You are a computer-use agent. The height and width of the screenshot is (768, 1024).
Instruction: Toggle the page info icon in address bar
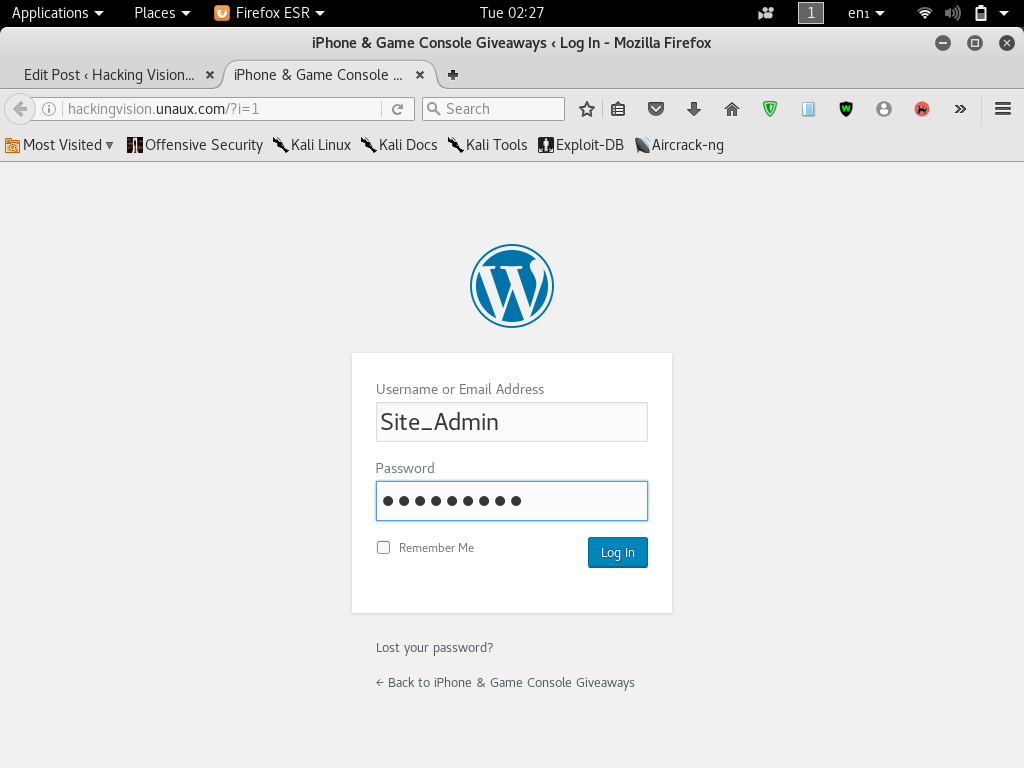click(x=49, y=109)
